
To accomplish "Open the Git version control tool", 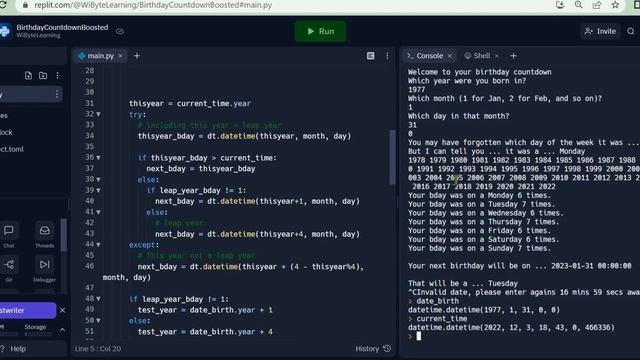I will (x=9, y=269).
